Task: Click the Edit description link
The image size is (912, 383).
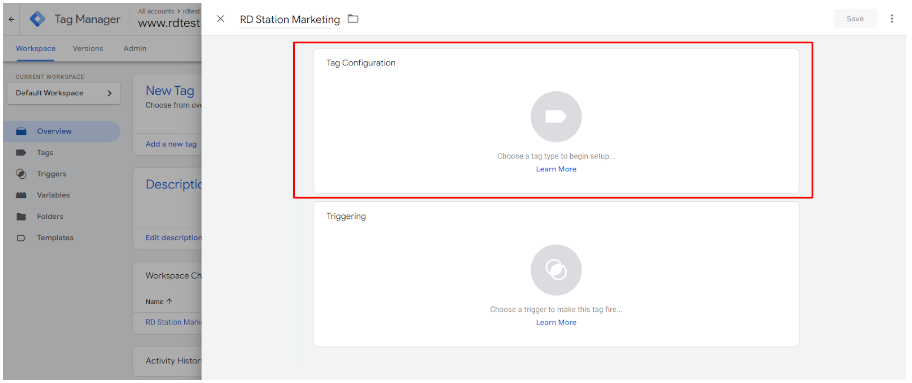Action: click(x=173, y=237)
